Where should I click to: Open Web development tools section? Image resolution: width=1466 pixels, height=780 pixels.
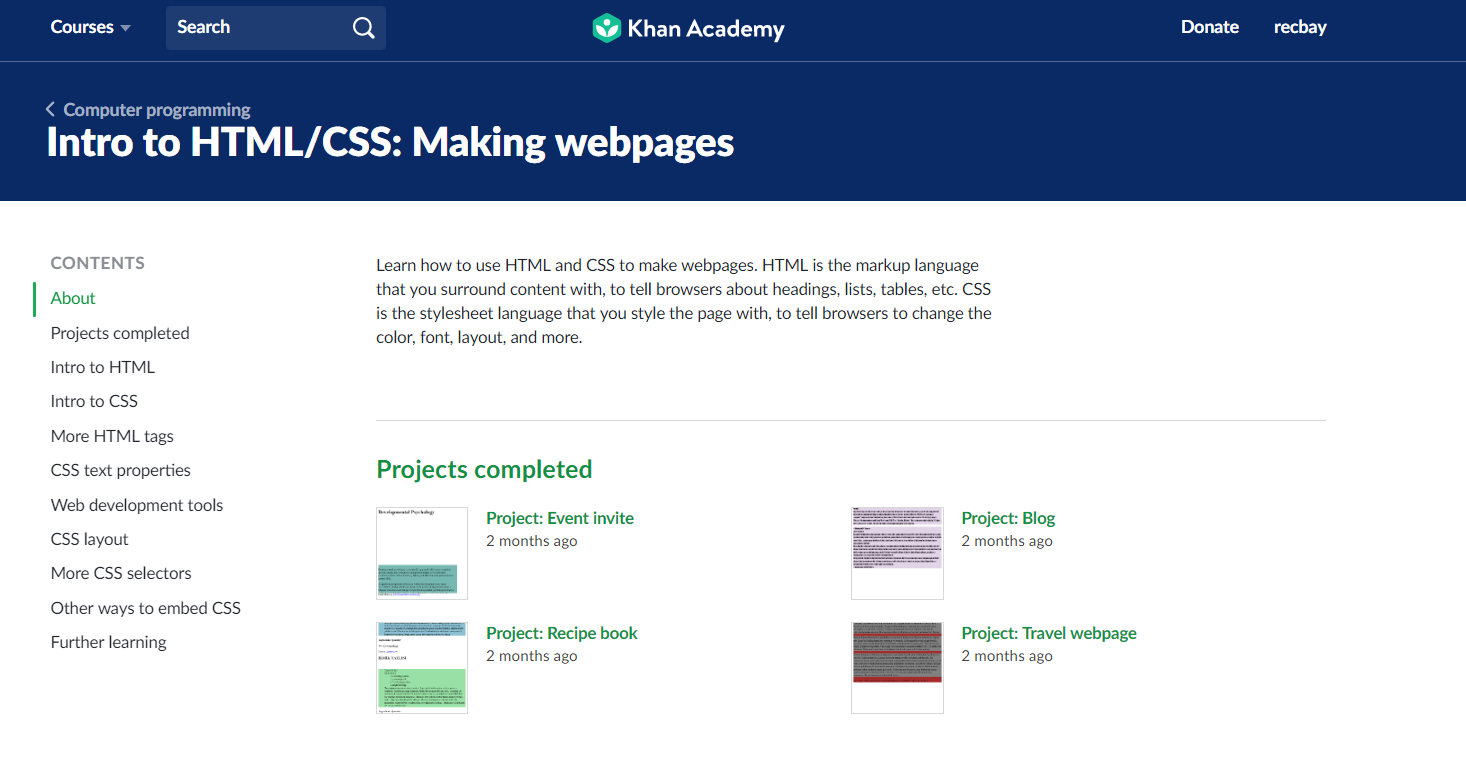coord(137,505)
